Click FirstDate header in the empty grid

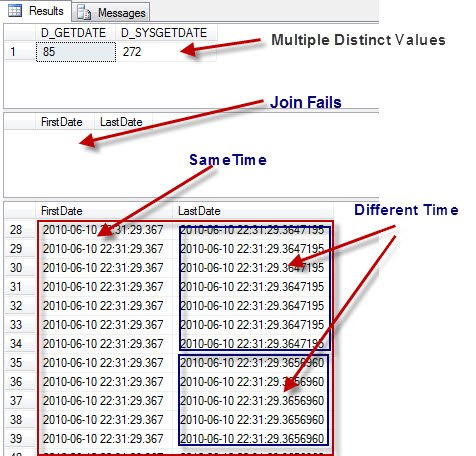coord(64,122)
